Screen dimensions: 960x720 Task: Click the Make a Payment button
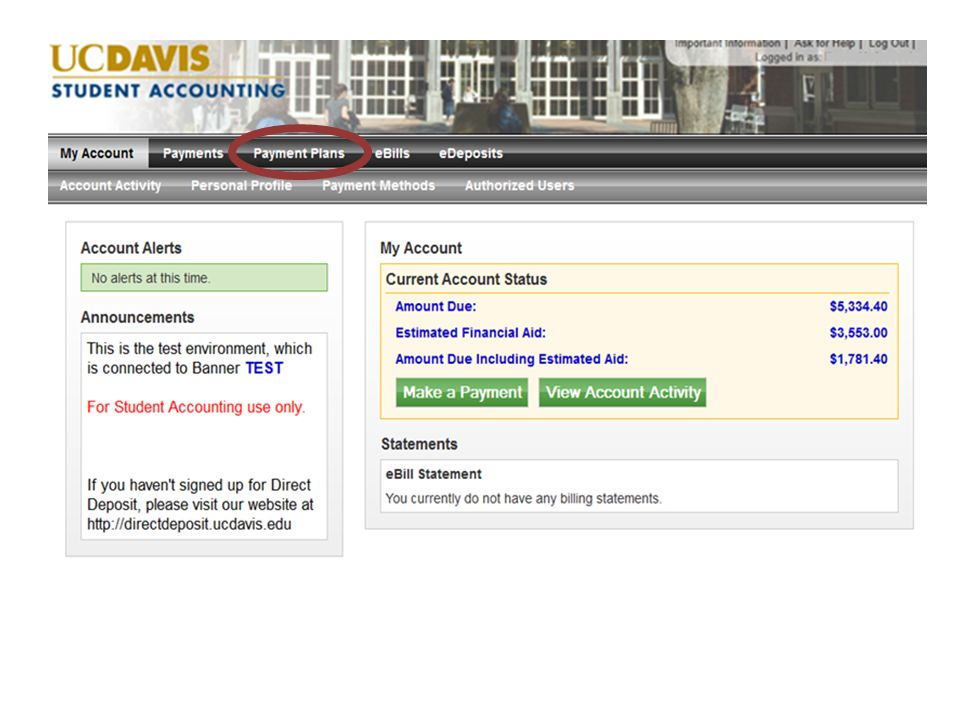(x=462, y=392)
